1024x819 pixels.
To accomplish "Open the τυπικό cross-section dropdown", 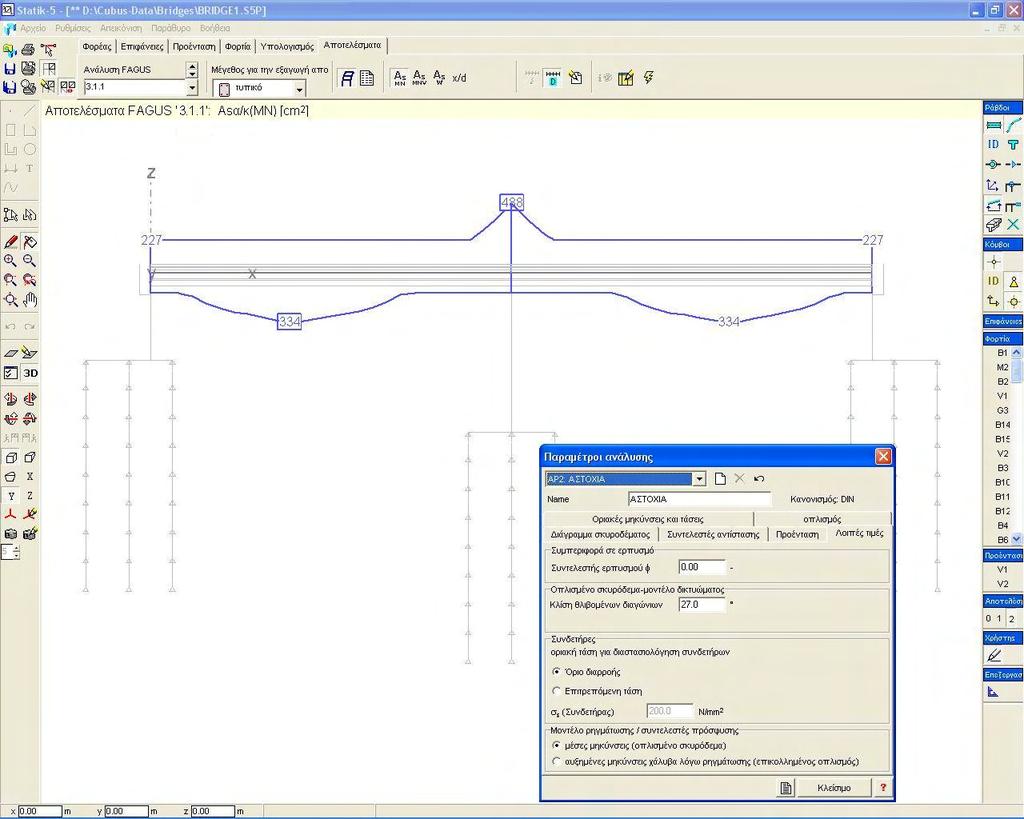I will pos(299,88).
